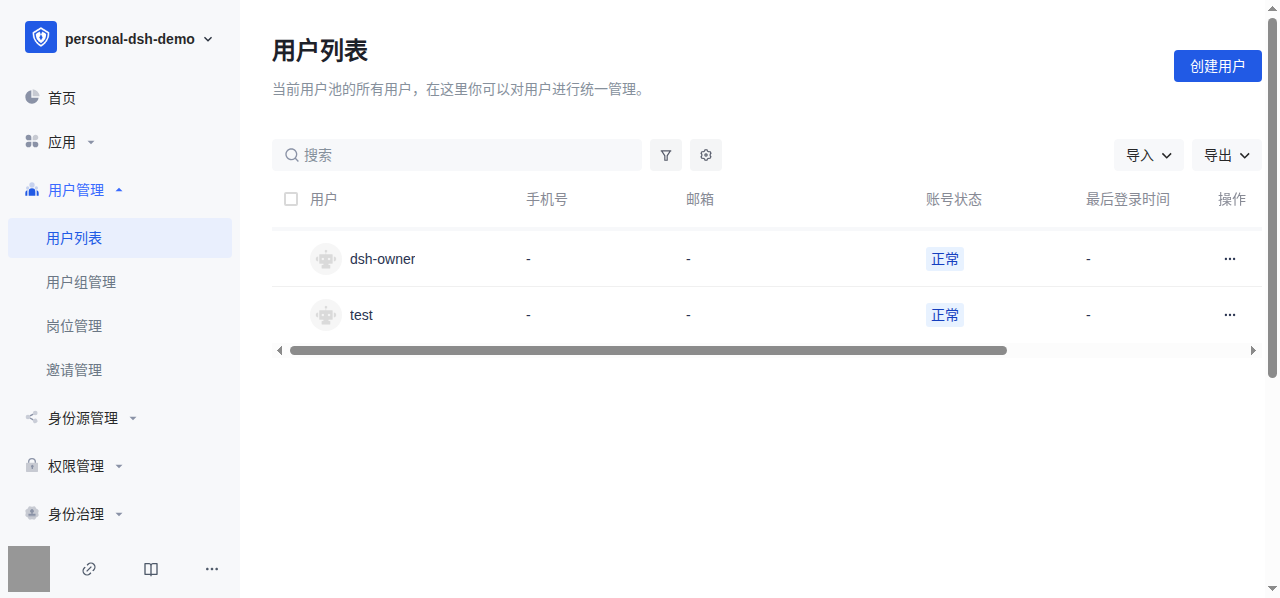The image size is (1280, 598).
Task: Click the link icon in sidebar footer
Action: click(89, 569)
